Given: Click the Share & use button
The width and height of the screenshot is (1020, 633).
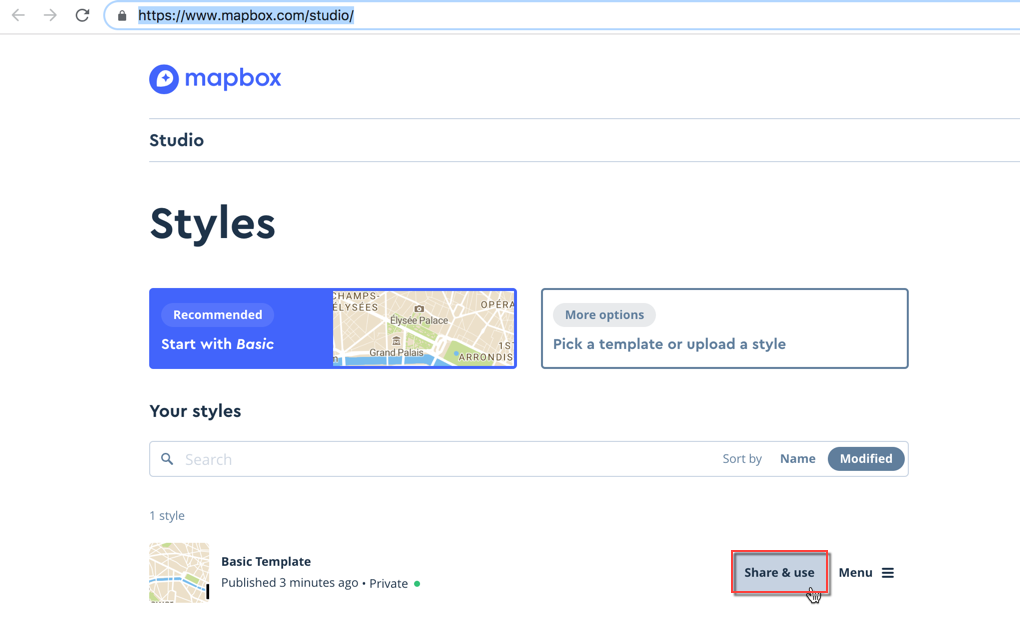Looking at the screenshot, I should (779, 572).
